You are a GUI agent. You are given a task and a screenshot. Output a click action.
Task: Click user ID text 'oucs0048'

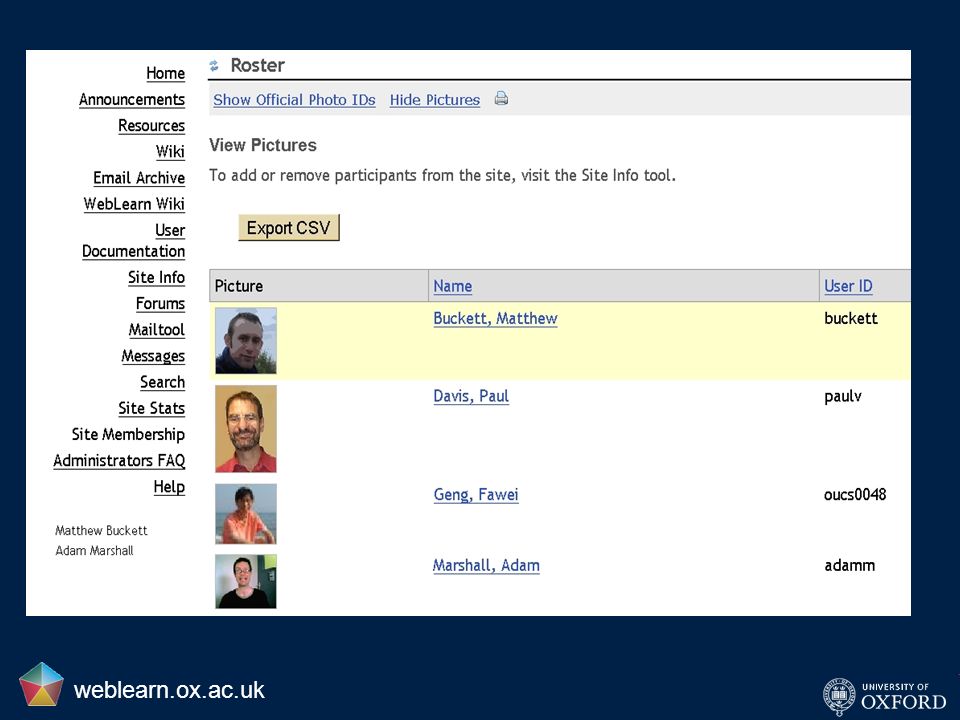(x=855, y=495)
